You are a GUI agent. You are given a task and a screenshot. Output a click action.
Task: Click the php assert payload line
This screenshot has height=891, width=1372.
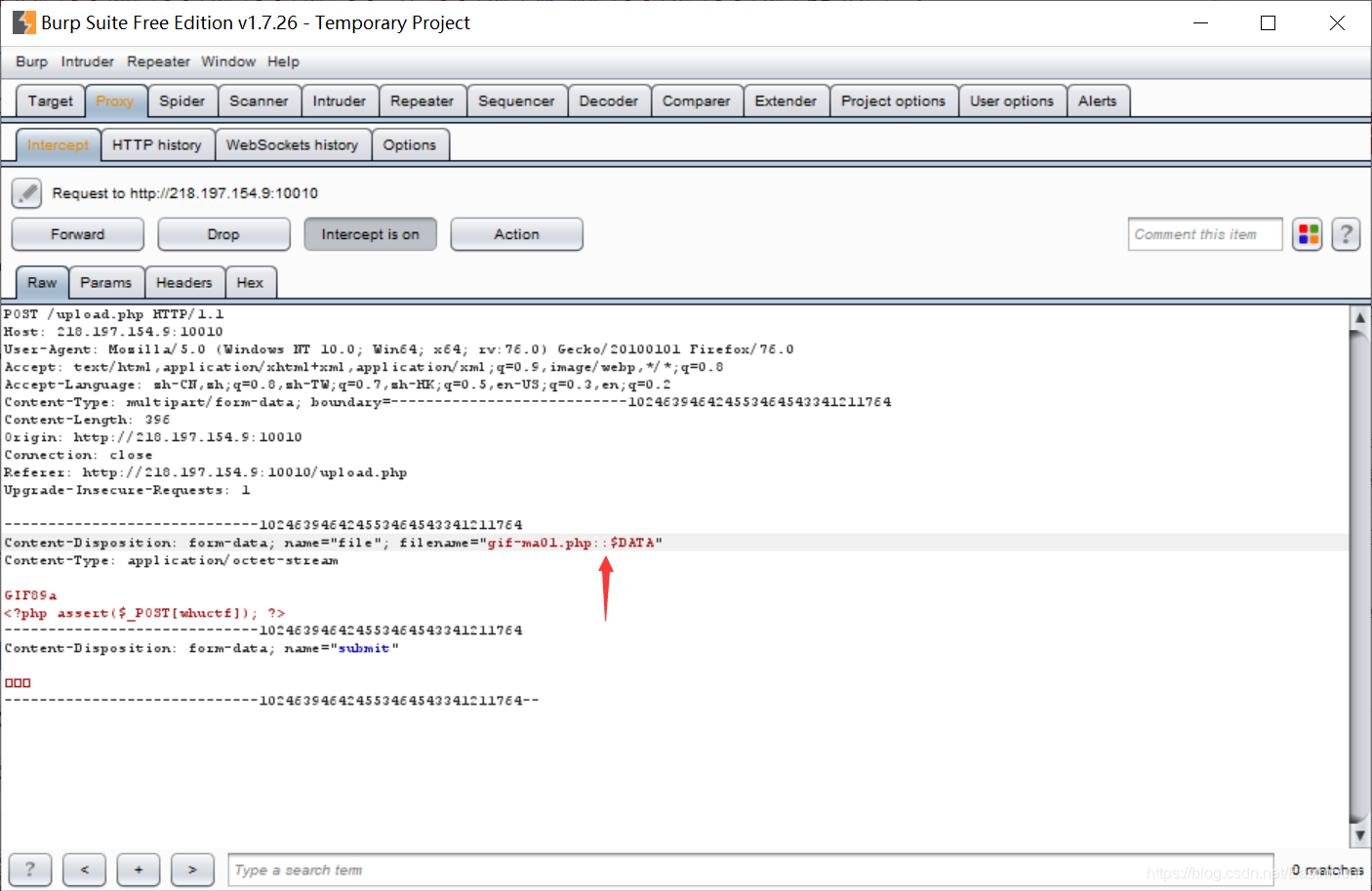144,613
